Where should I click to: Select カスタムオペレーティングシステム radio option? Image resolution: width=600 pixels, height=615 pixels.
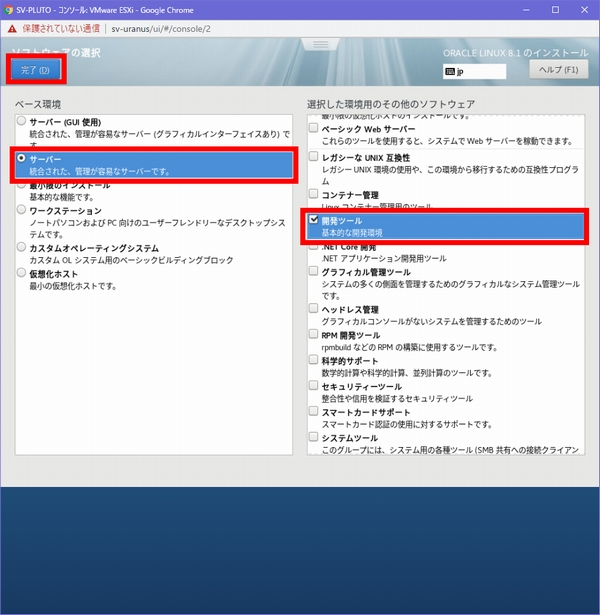point(22,247)
